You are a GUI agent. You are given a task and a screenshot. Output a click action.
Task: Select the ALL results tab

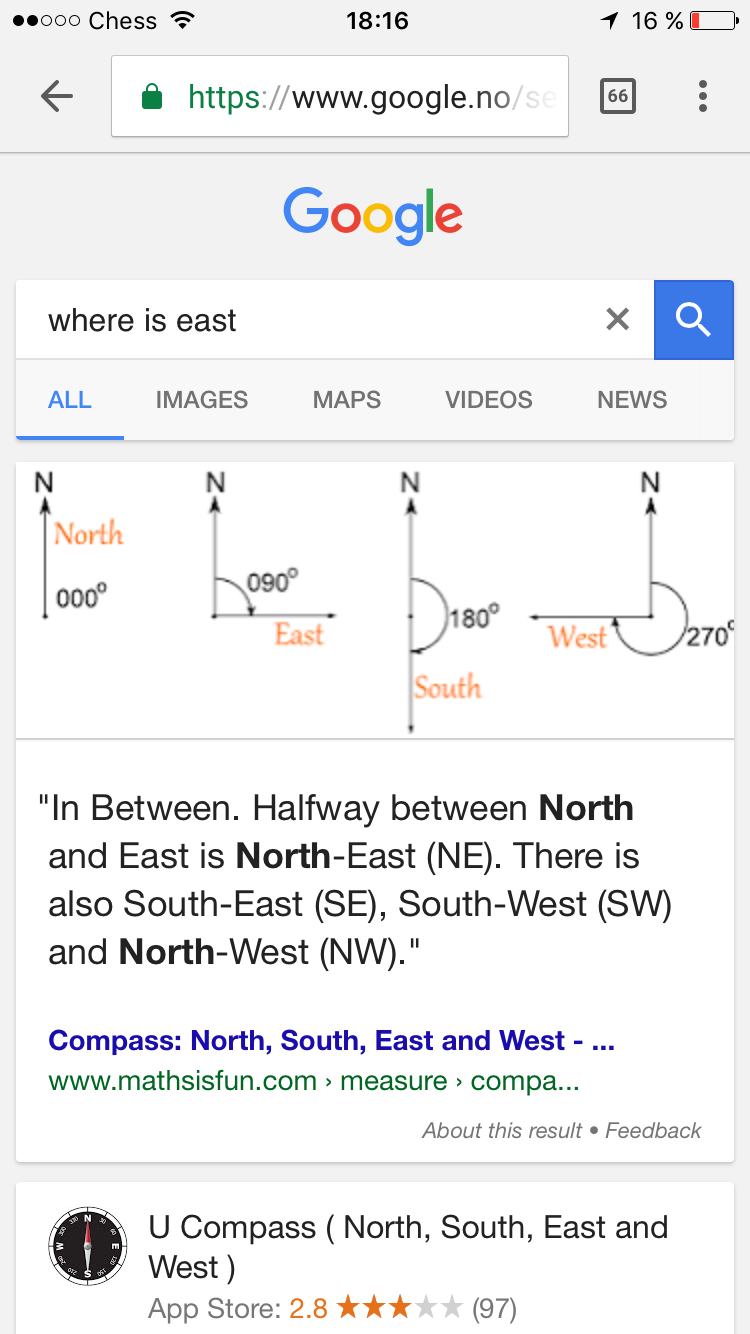pos(70,400)
